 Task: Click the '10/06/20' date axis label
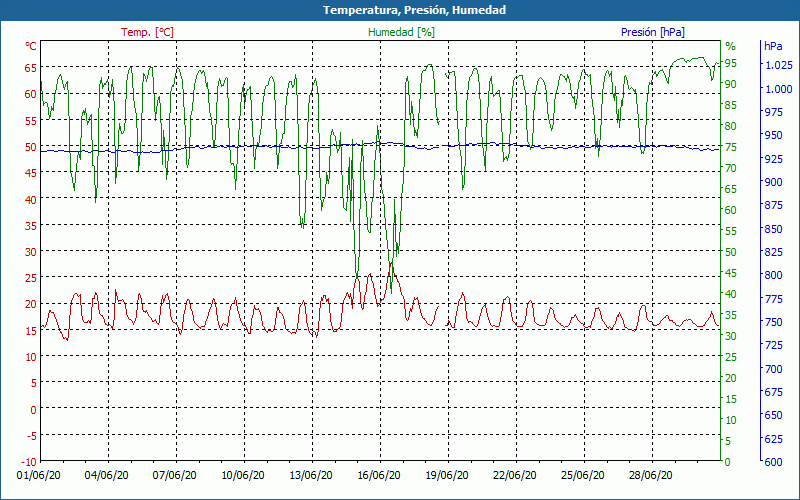pyautogui.click(x=243, y=475)
